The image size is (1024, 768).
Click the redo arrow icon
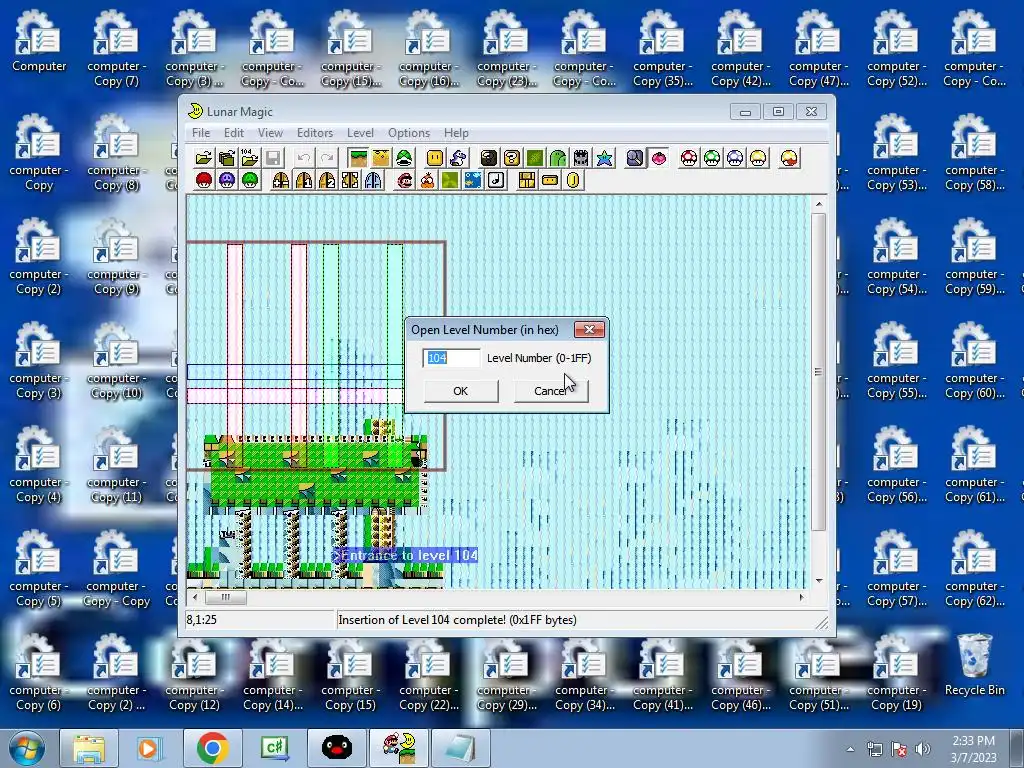327,158
